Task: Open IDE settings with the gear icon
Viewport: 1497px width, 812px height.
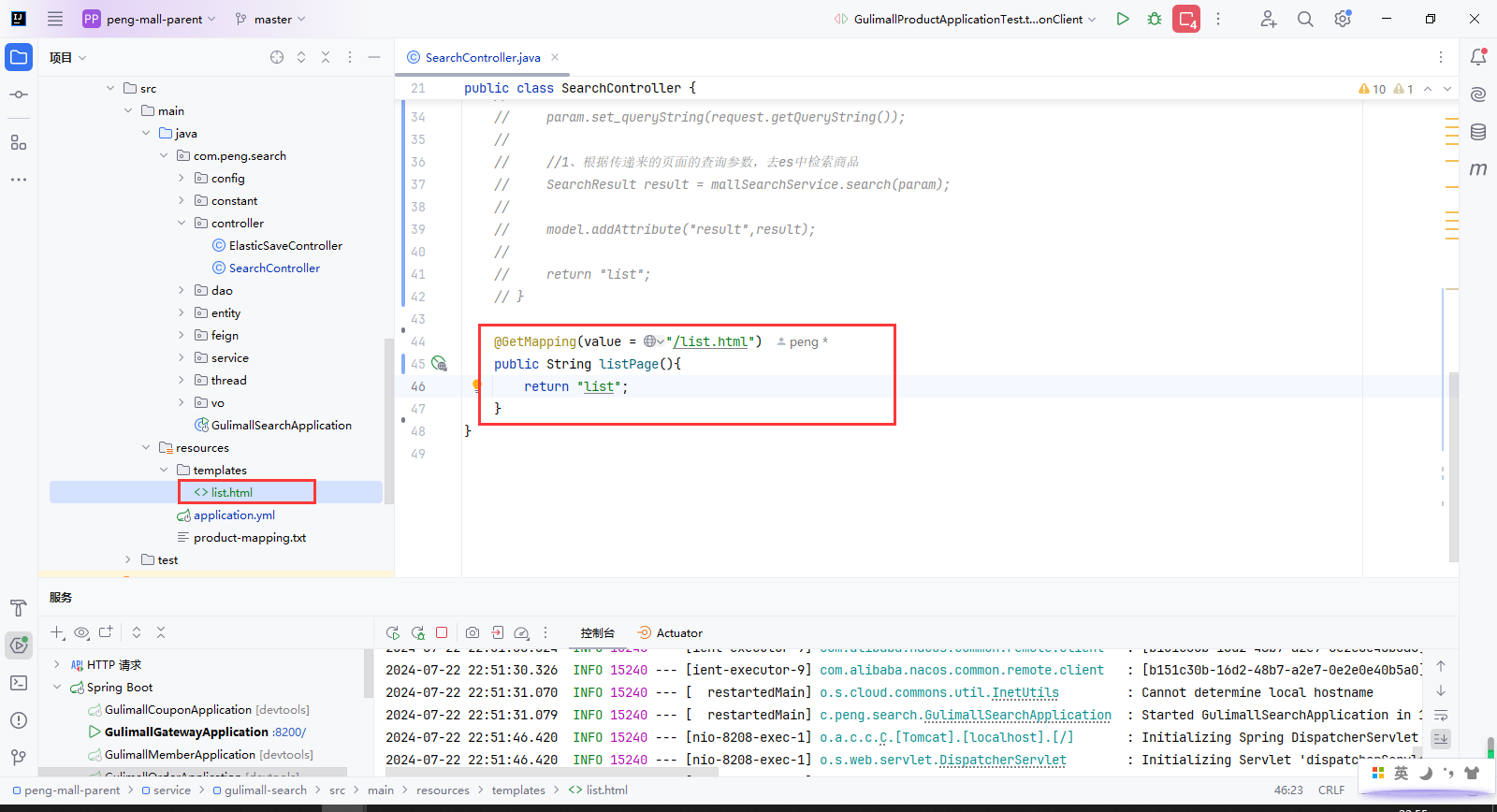Action: [1343, 19]
